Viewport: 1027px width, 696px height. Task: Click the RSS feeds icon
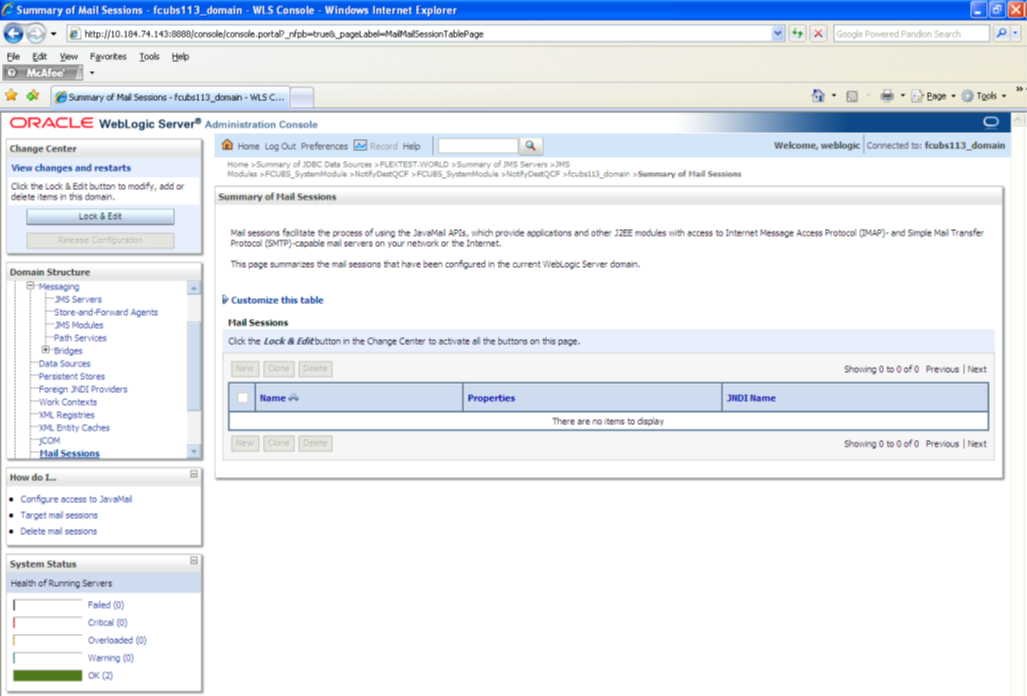pyautogui.click(x=851, y=96)
